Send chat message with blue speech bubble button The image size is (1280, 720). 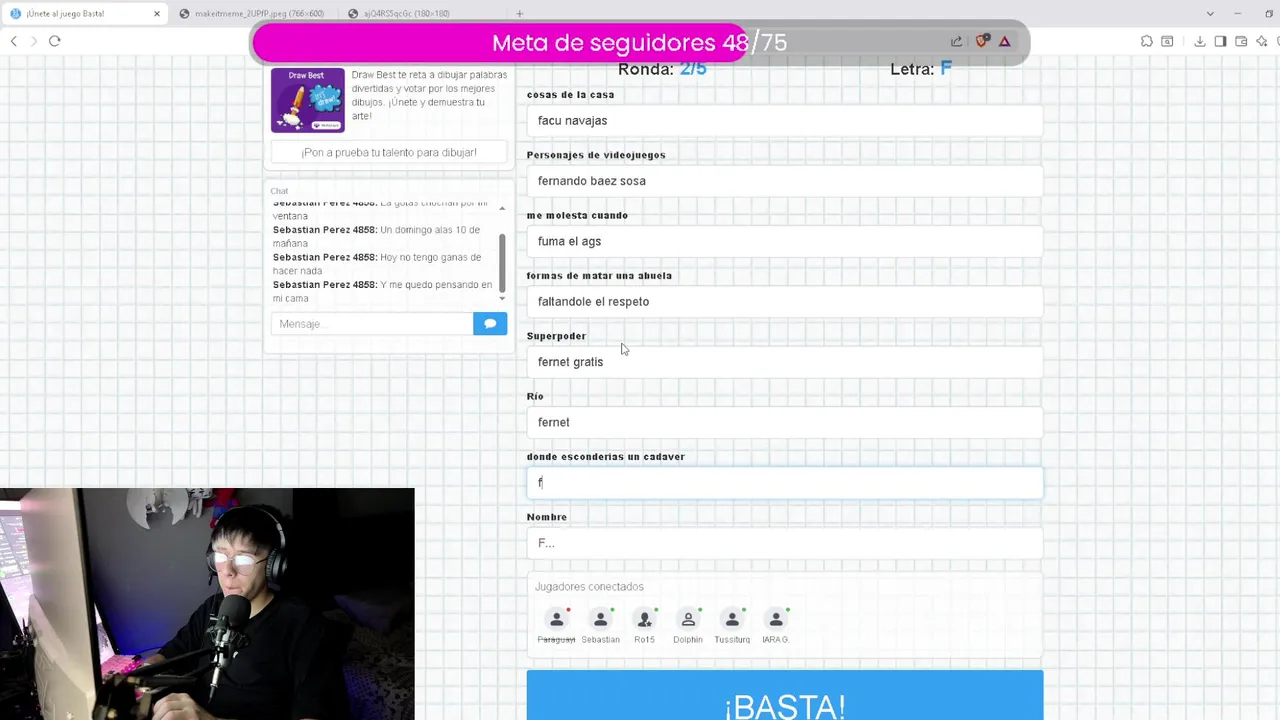click(490, 324)
